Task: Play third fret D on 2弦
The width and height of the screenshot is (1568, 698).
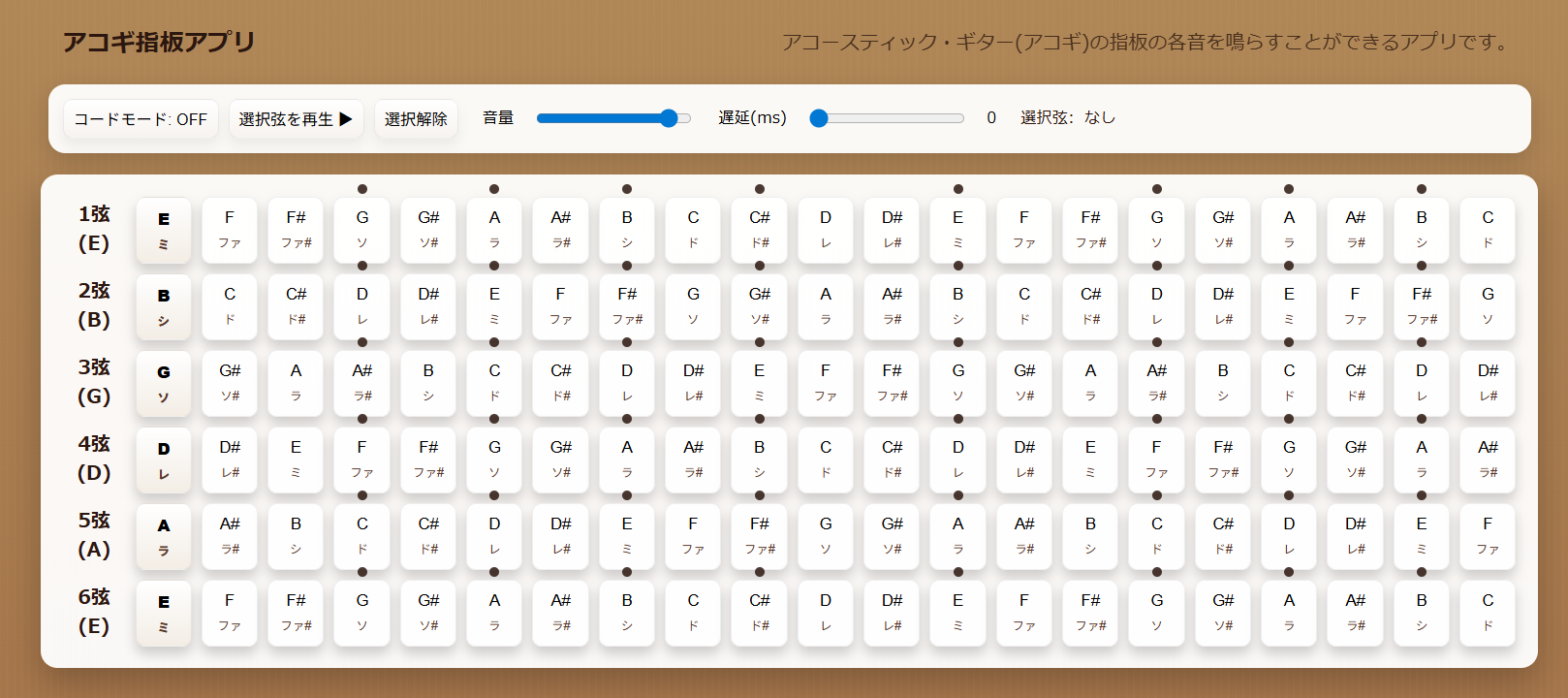Action: 362,307
